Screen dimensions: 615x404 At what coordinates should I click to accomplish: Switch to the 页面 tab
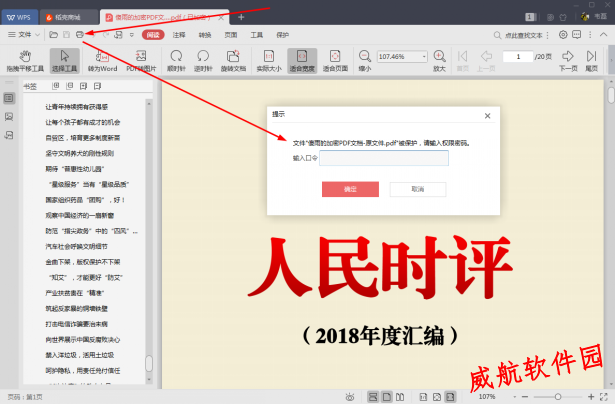(x=231, y=35)
